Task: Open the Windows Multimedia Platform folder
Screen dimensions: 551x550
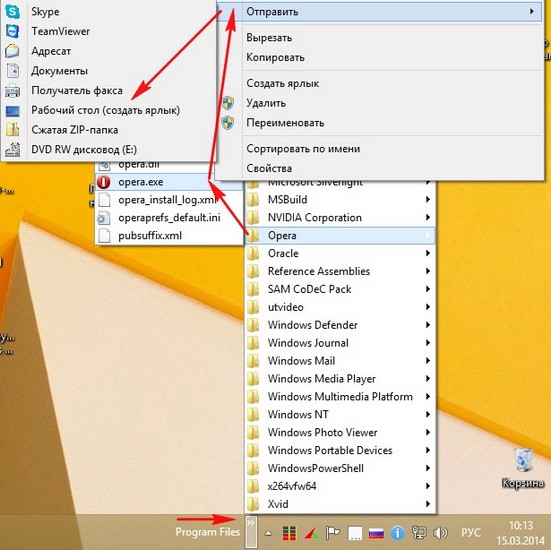Action: point(340,397)
